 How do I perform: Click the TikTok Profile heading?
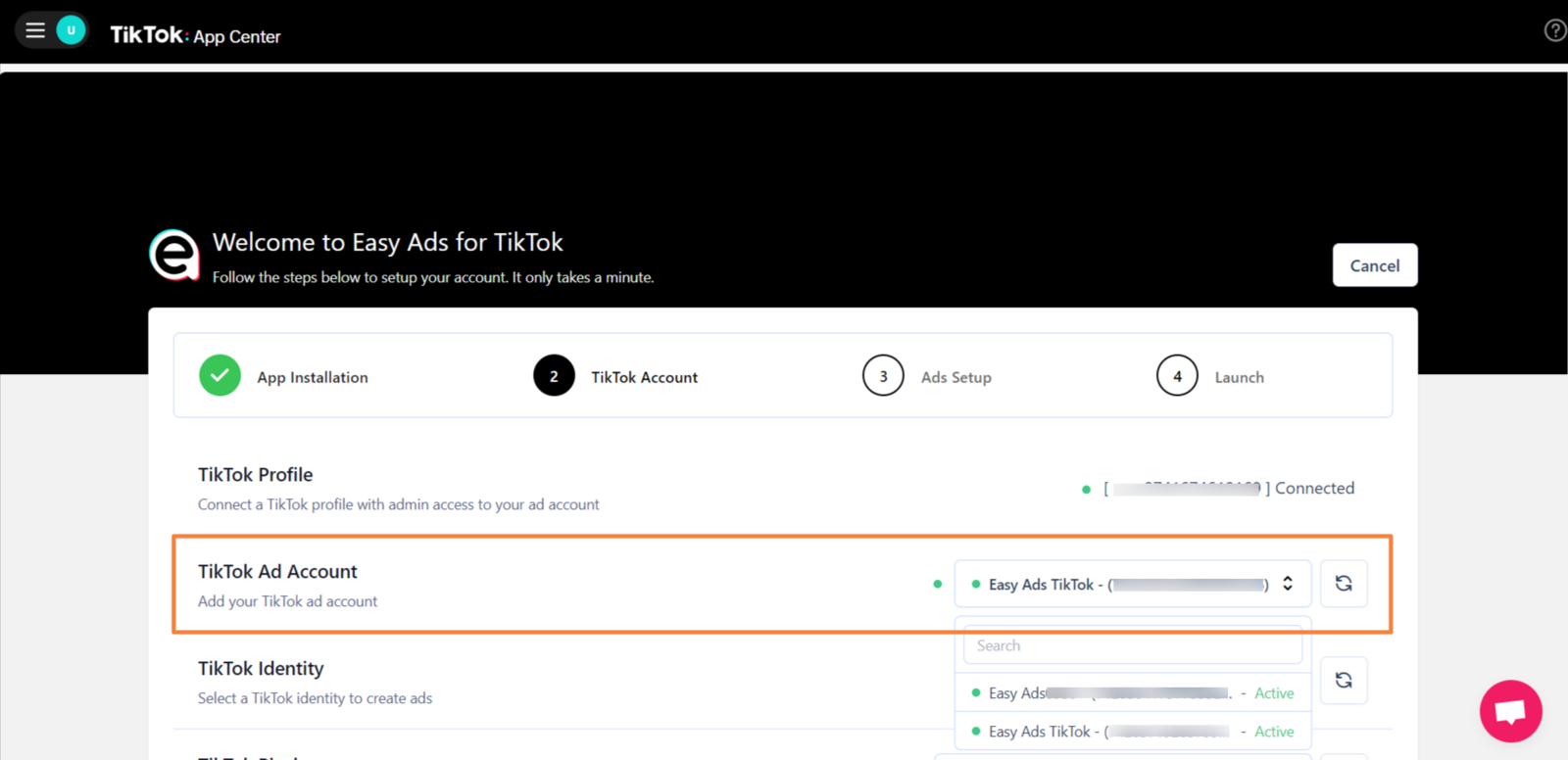tap(255, 474)
